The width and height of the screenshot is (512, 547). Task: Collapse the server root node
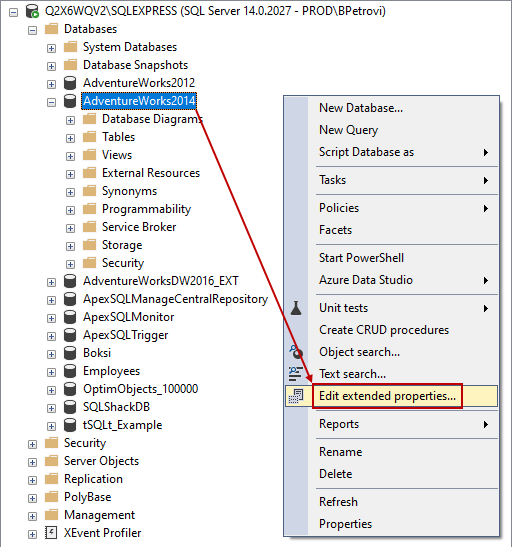click(13, 13)
